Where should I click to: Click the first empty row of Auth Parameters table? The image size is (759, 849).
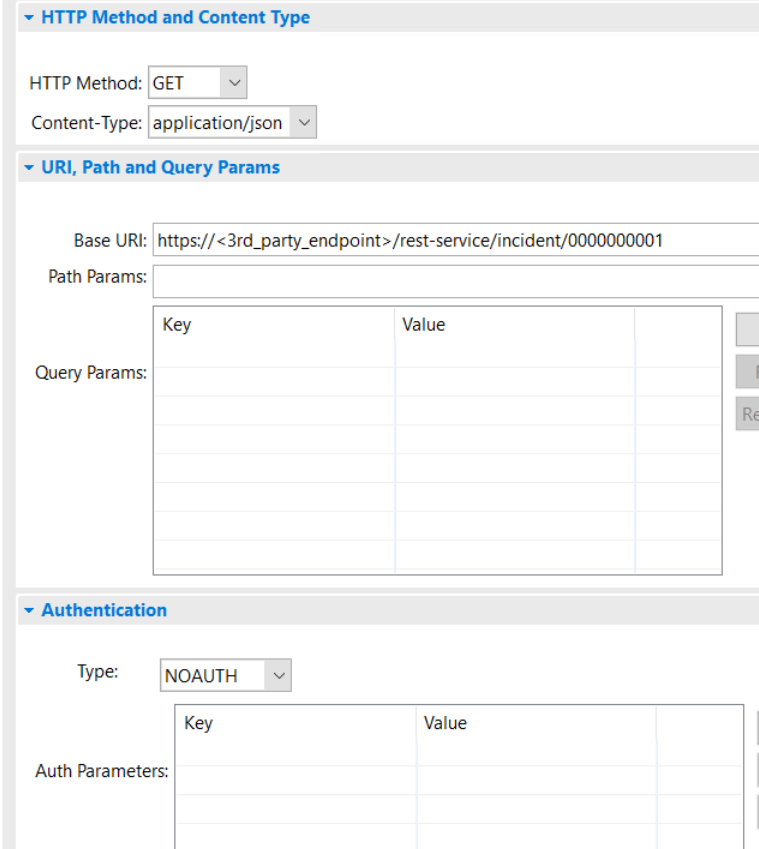(459, 752)
